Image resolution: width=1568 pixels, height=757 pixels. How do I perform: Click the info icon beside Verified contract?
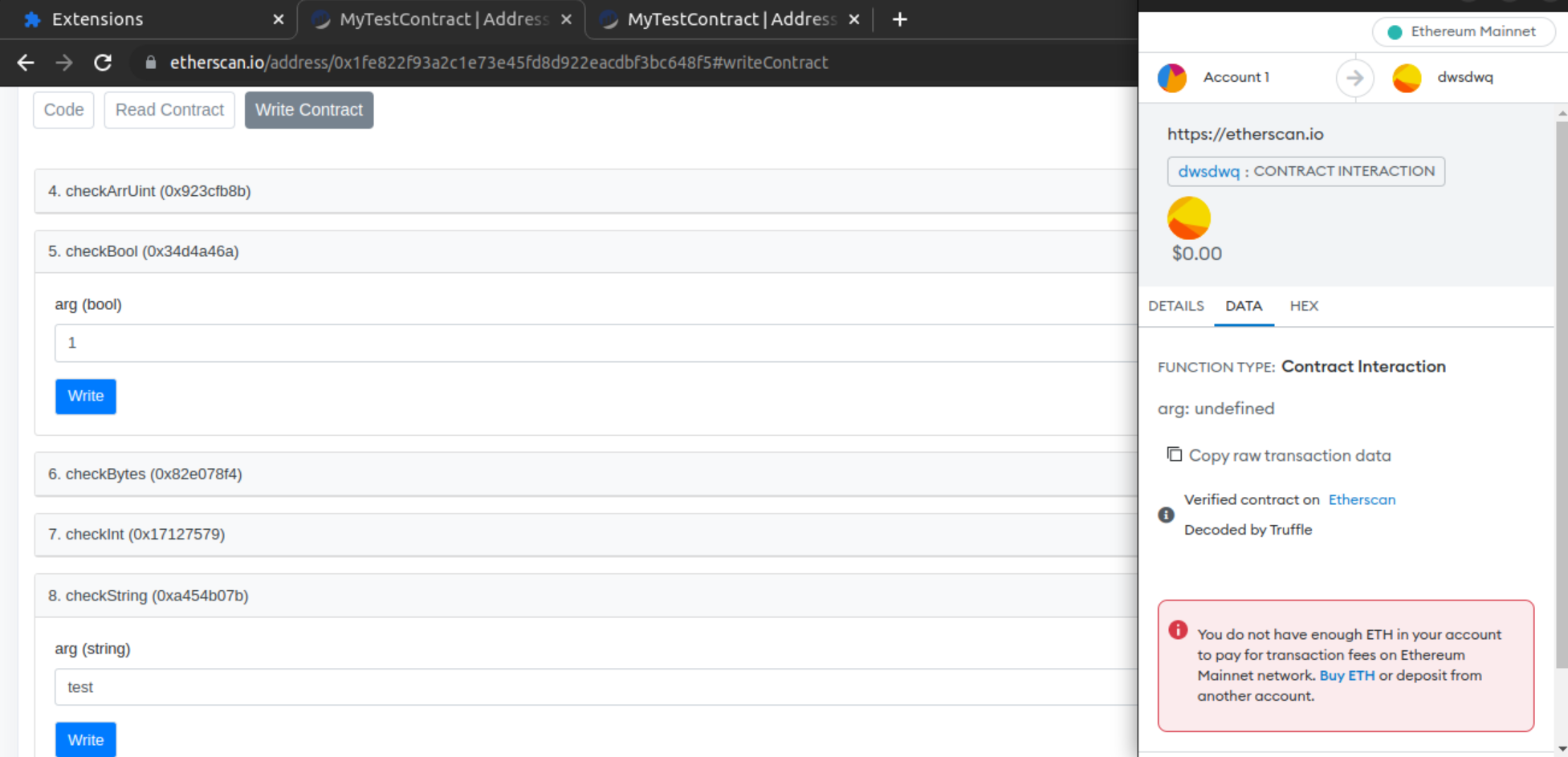(1166, 515)
